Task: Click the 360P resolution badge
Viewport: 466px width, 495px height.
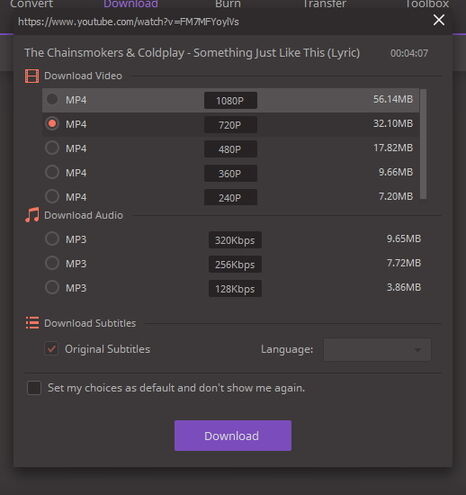Action: coord(230,173)
